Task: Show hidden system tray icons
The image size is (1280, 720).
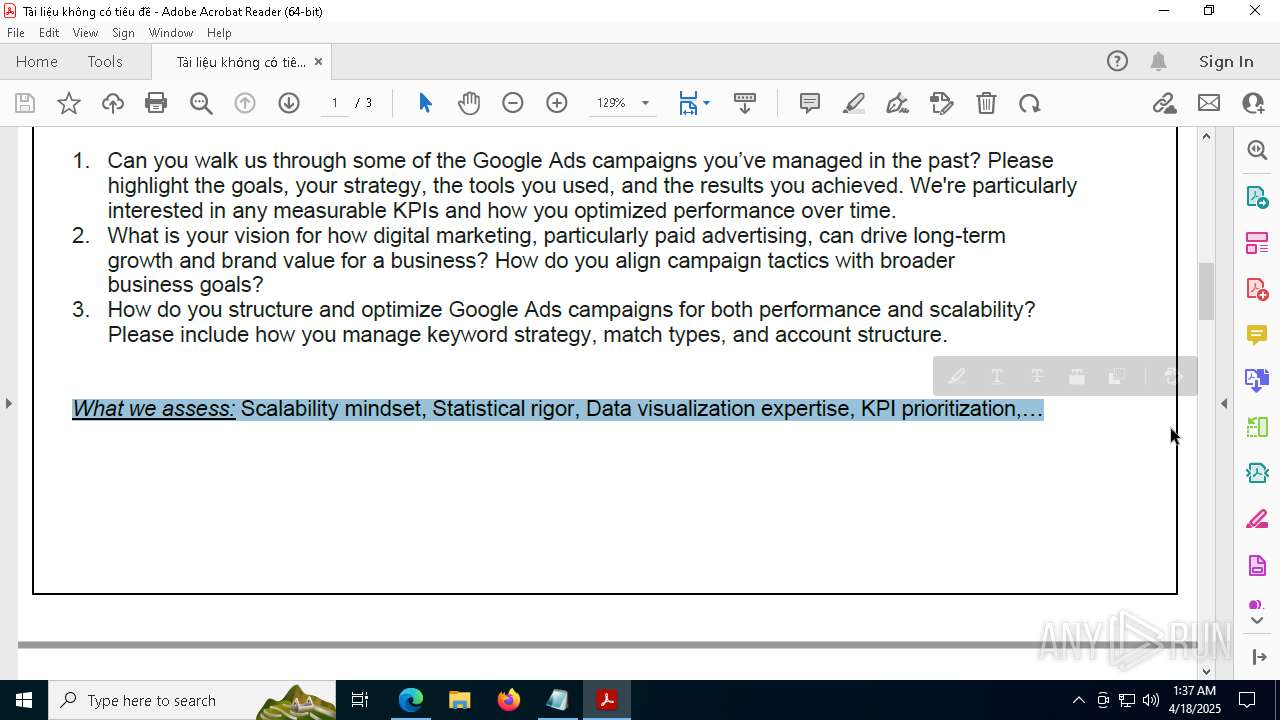Action: pyautogui.click(x=1078, y=700)
